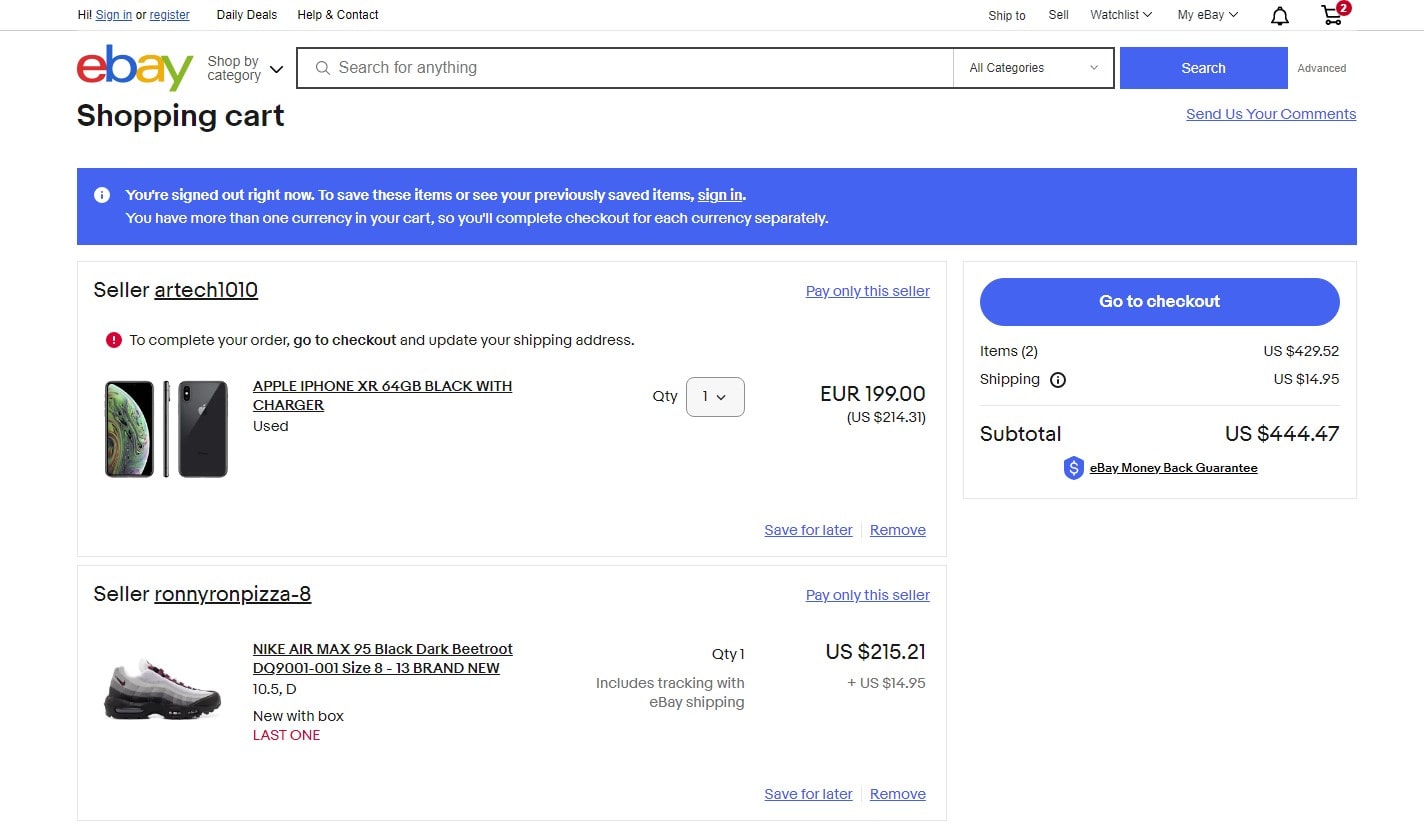Click Go to checkout
The image size is (1424, 826).
[1158, 301]
